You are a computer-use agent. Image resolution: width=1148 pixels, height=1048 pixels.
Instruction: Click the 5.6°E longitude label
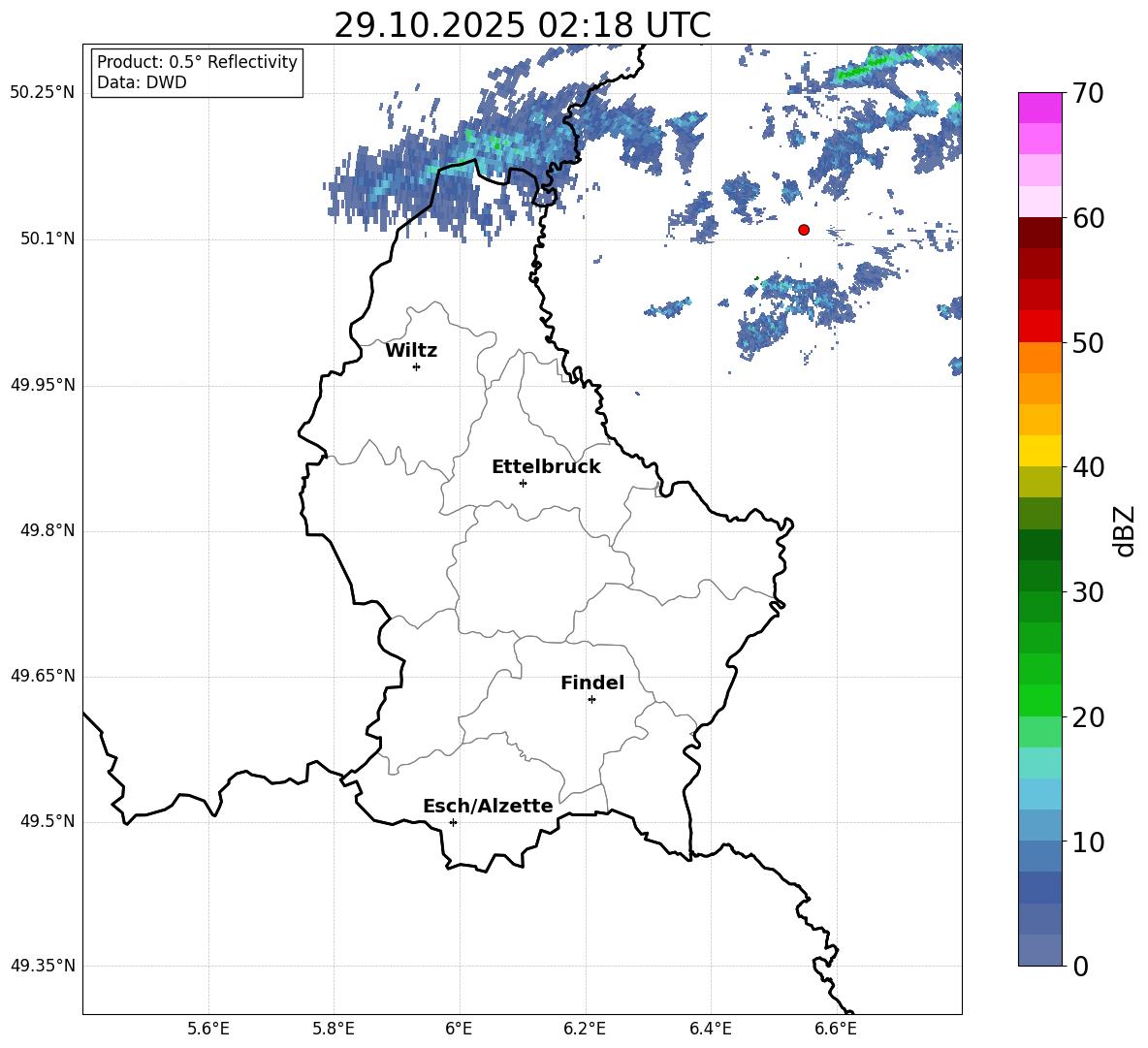click(208, 1029)
